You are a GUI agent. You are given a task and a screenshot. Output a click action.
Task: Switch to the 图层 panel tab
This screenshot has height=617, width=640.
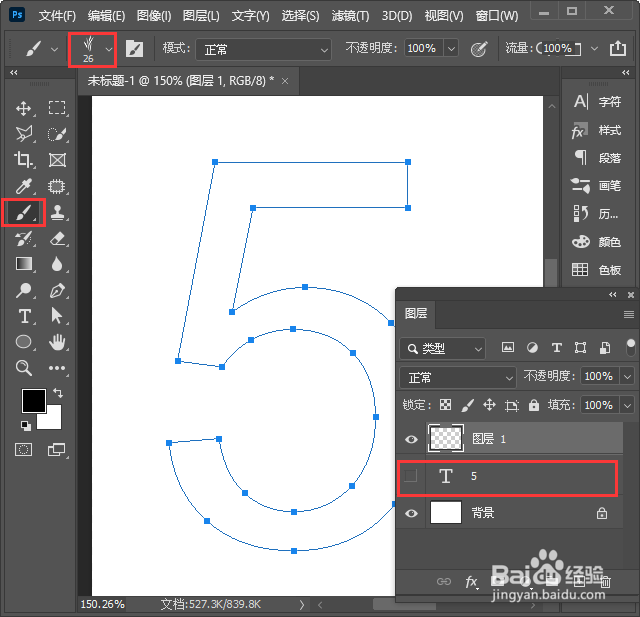coord(416,313)
